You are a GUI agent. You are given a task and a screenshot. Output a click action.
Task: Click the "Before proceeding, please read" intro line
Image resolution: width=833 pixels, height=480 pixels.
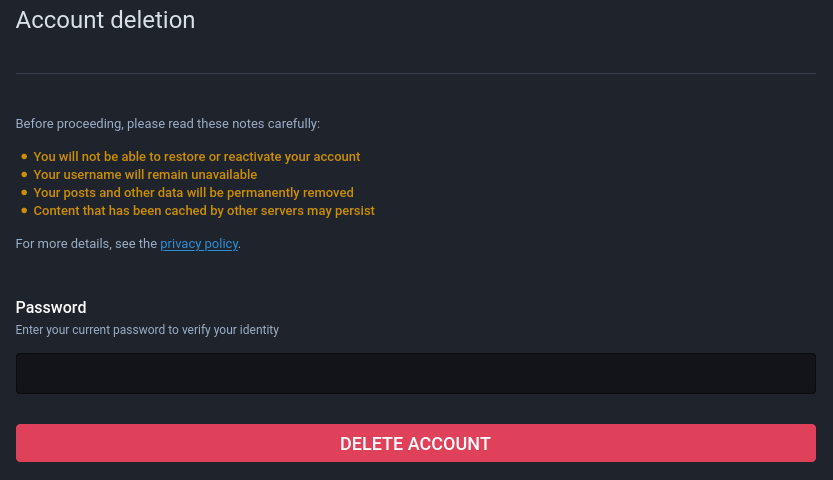click(168, 124)
